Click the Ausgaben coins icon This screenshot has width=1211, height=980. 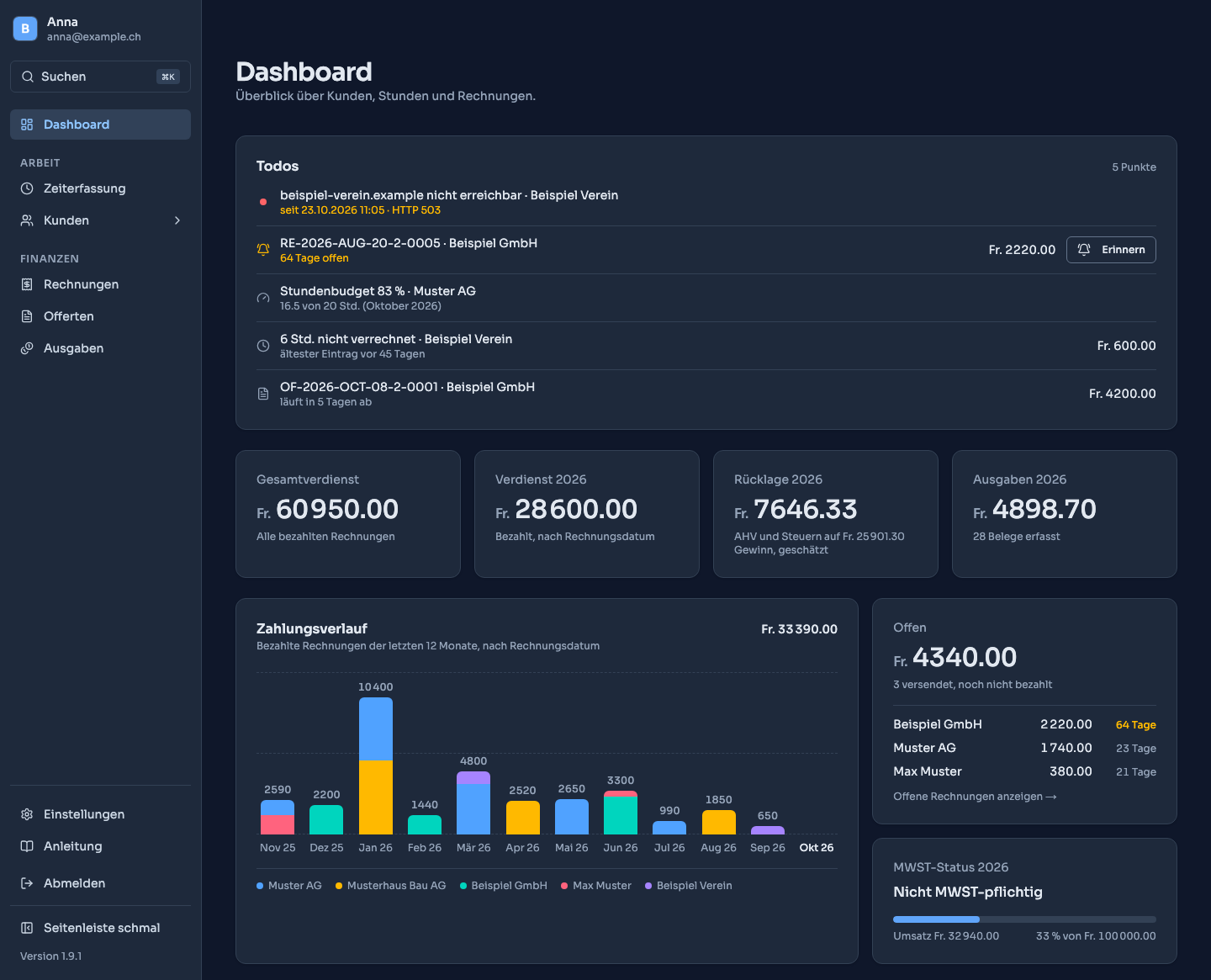(x=27, y=348)
